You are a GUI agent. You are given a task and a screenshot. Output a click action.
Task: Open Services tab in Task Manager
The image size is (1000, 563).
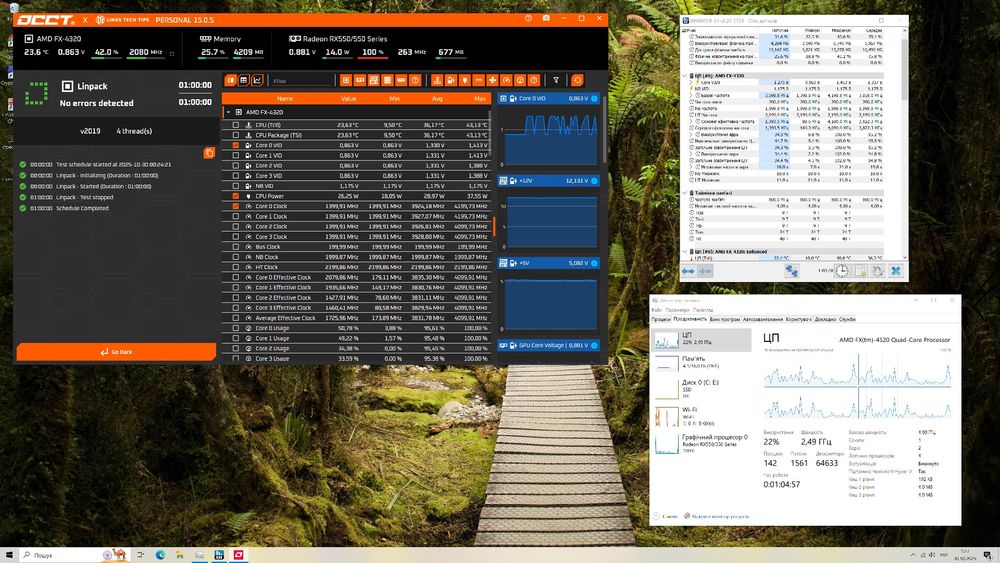847,319
